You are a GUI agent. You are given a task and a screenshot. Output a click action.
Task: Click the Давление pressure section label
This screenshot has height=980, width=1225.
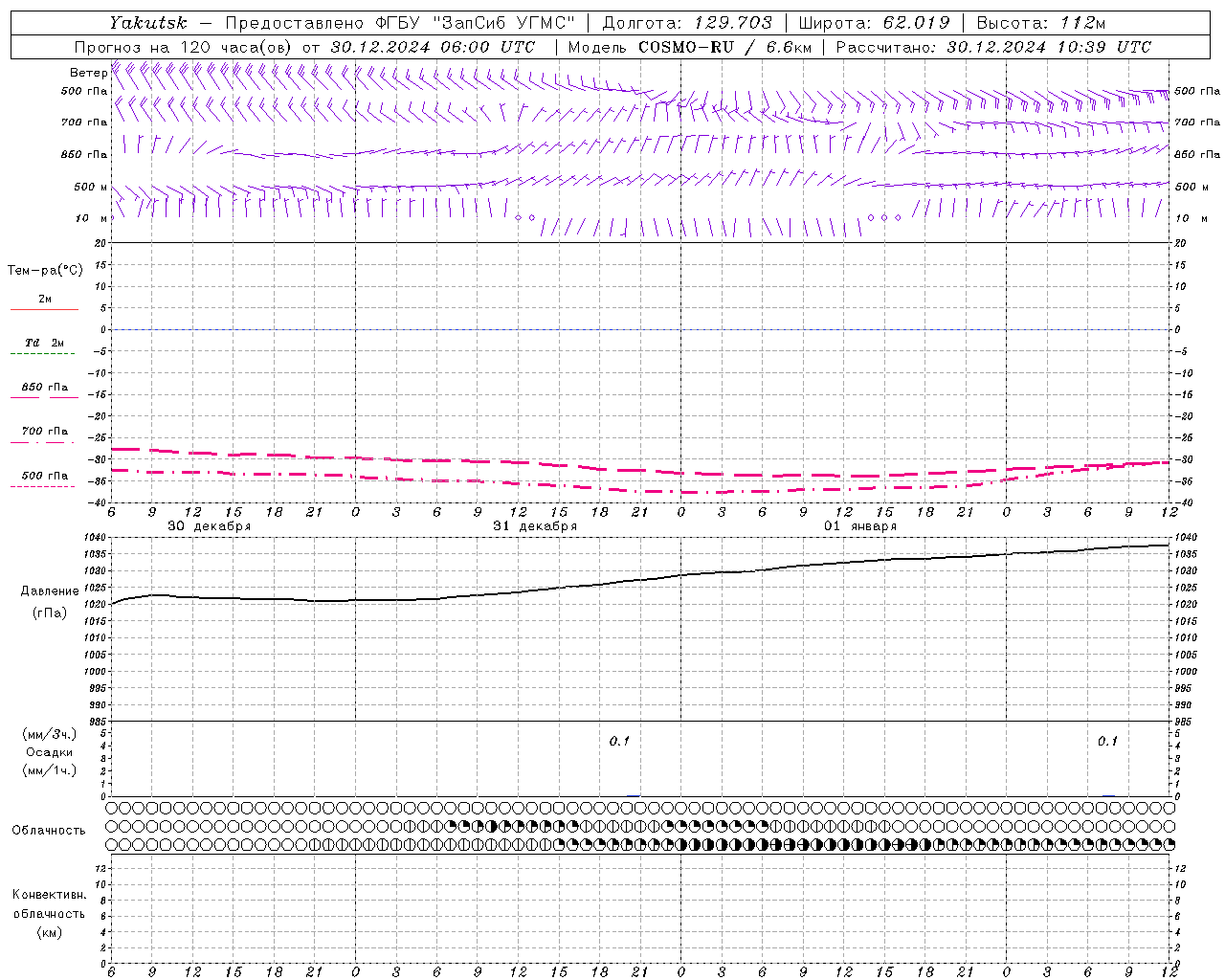tap(50, 591)
